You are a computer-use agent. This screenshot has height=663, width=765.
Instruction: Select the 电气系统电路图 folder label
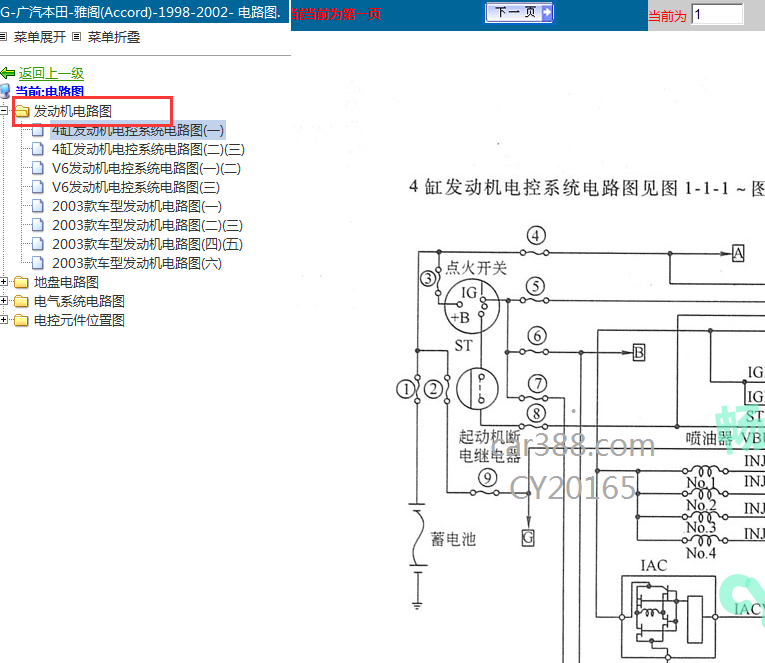point(79,301)
